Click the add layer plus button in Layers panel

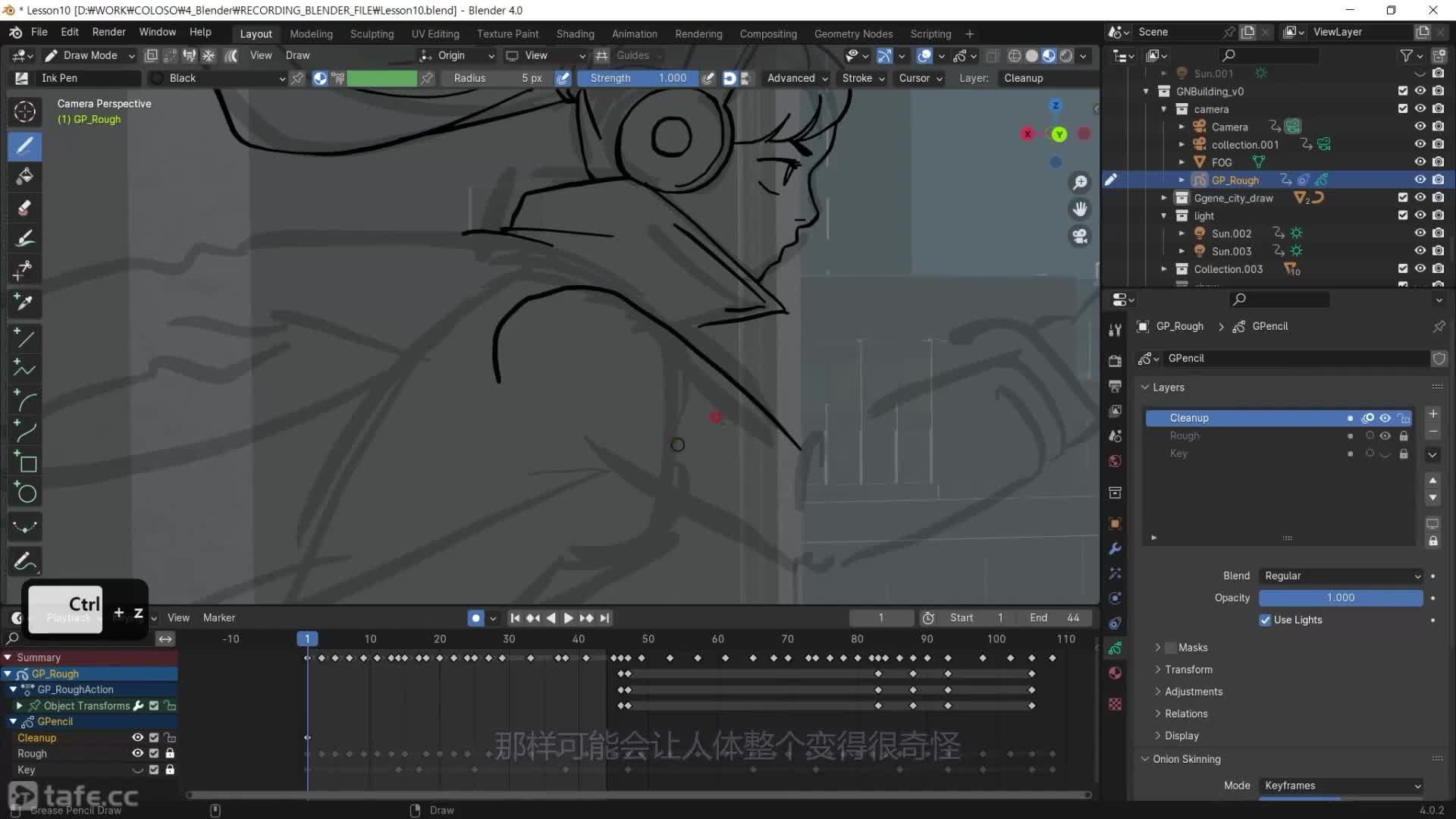(x=1432, y=414)
